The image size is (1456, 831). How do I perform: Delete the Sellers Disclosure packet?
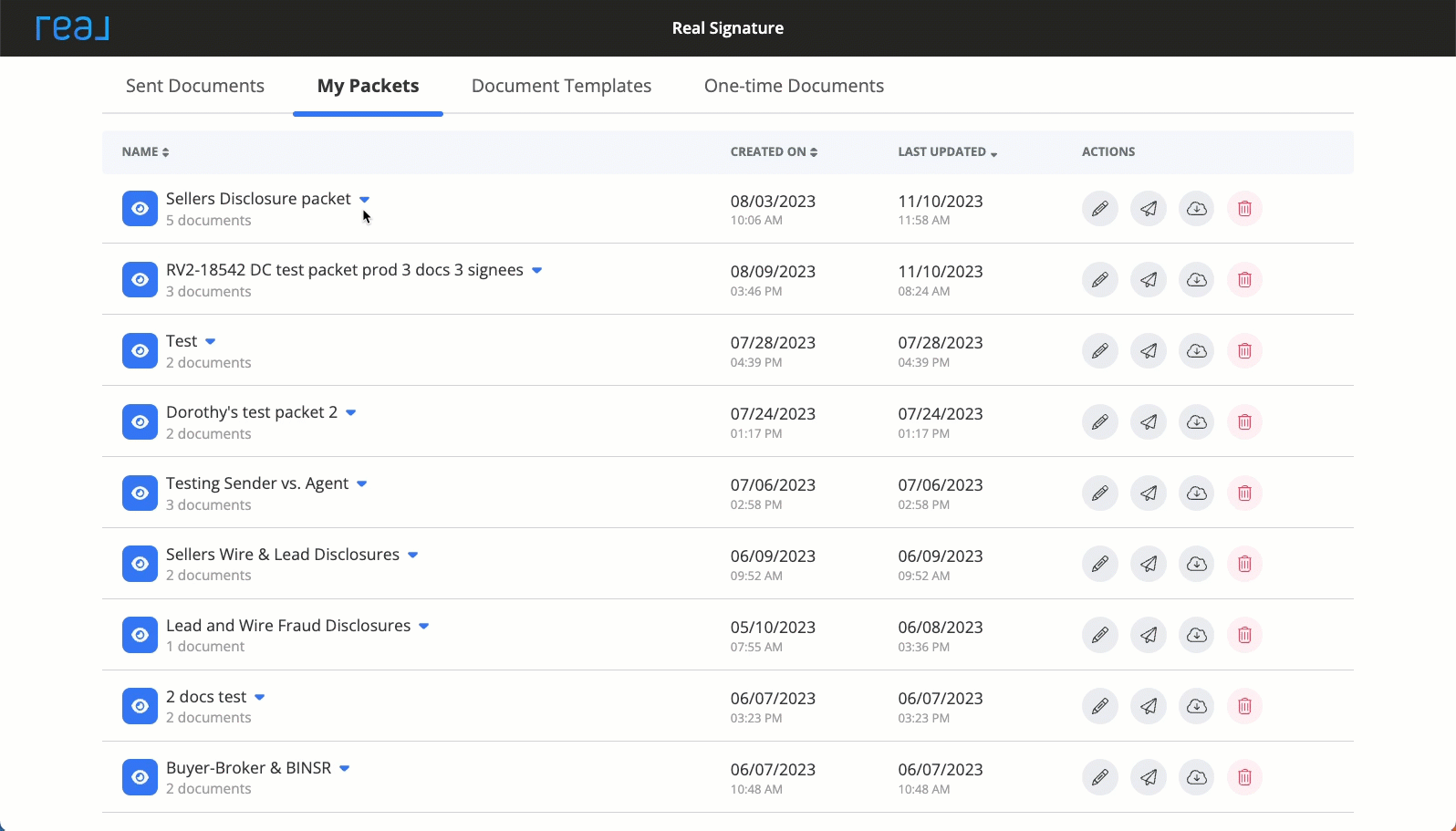click(x=1244, y=209)
